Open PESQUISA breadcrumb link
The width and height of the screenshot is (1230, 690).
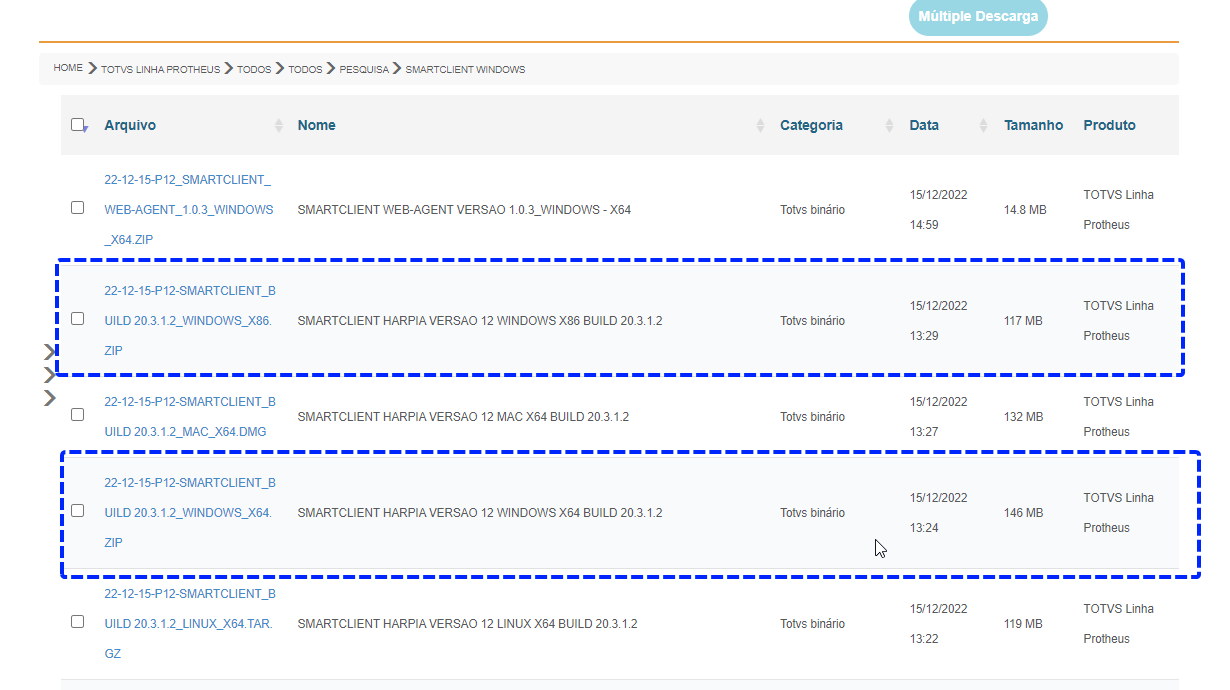pos(364,70)
